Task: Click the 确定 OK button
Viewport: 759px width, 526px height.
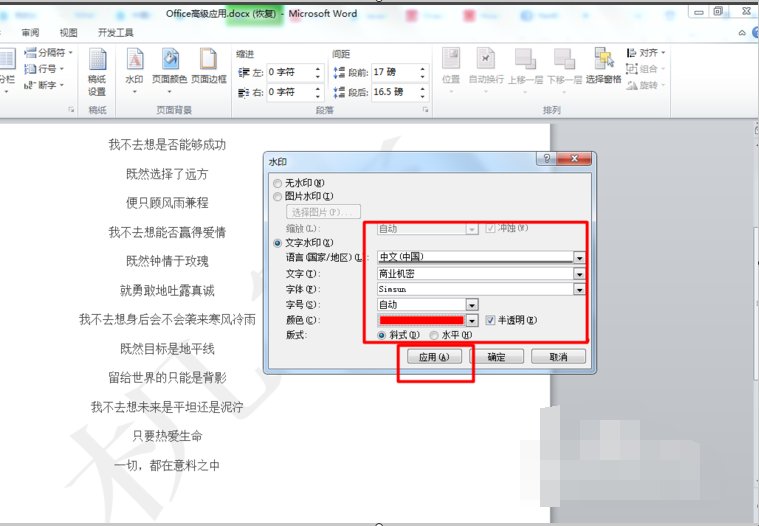Action: [496, 357]
